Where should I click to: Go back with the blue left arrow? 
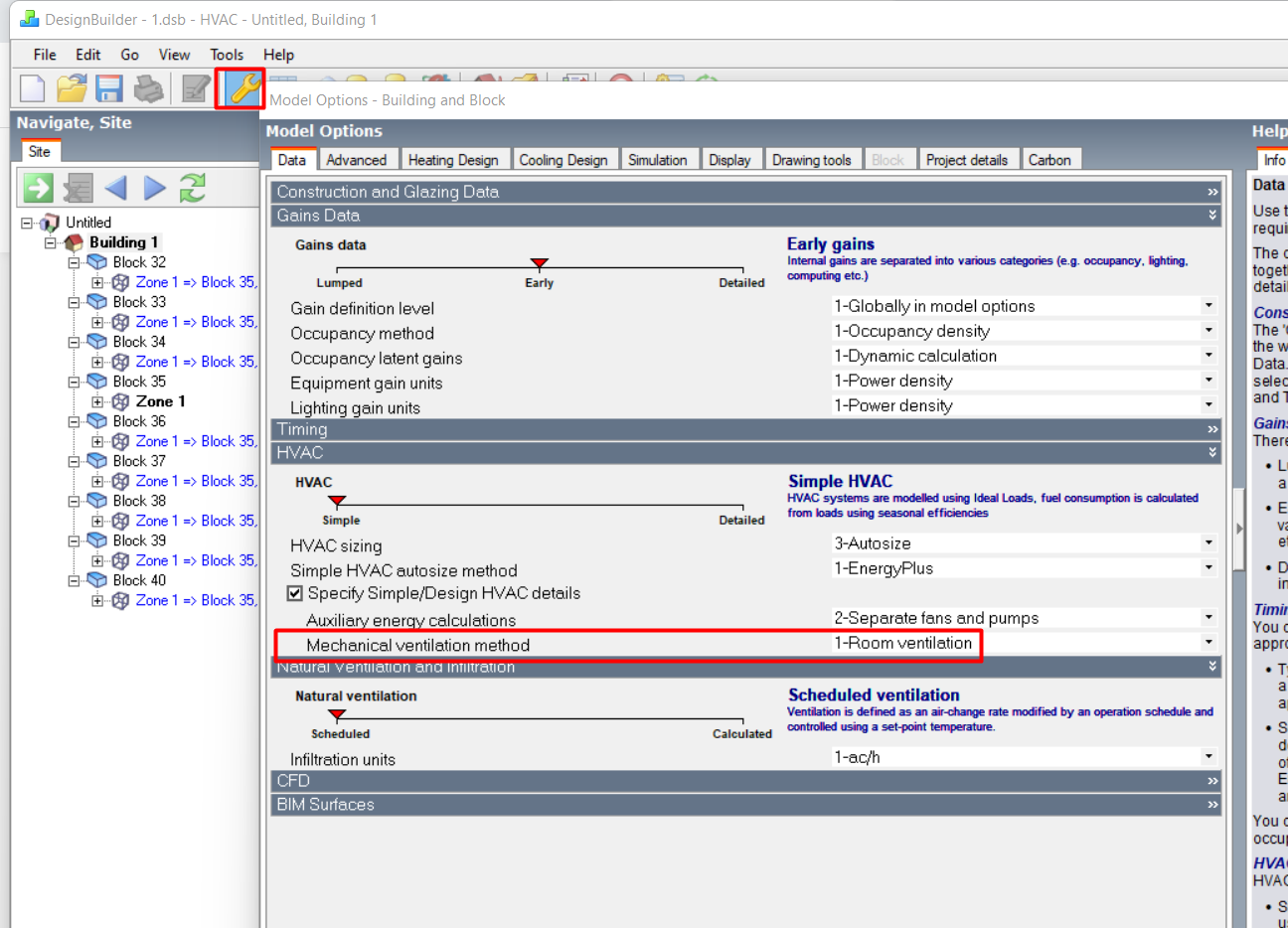[x=116, y=187]
